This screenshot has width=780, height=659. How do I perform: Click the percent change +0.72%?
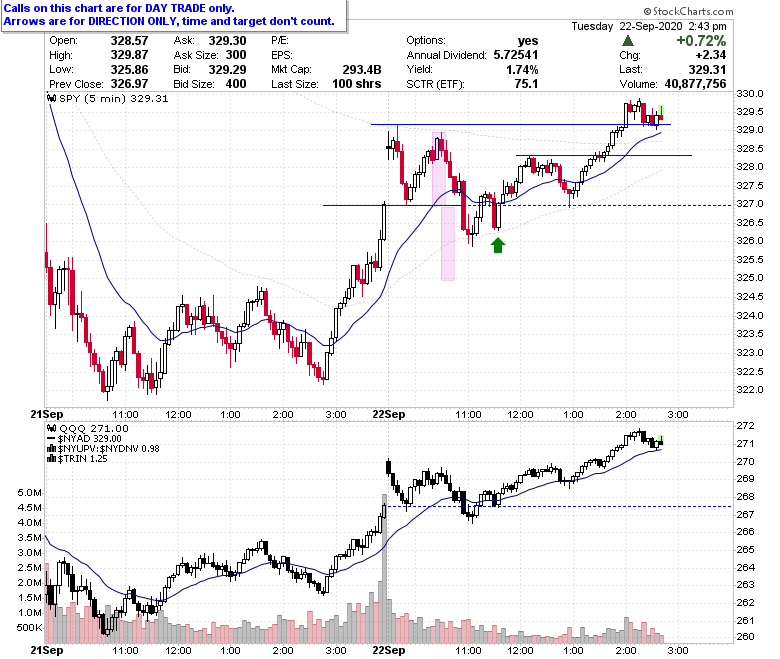coord(701,41)
